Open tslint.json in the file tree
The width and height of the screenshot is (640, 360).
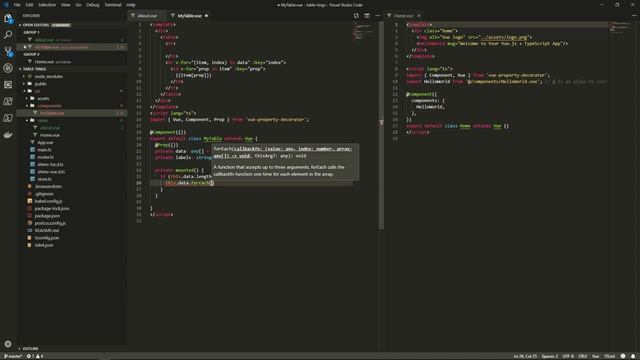point(44,245)
